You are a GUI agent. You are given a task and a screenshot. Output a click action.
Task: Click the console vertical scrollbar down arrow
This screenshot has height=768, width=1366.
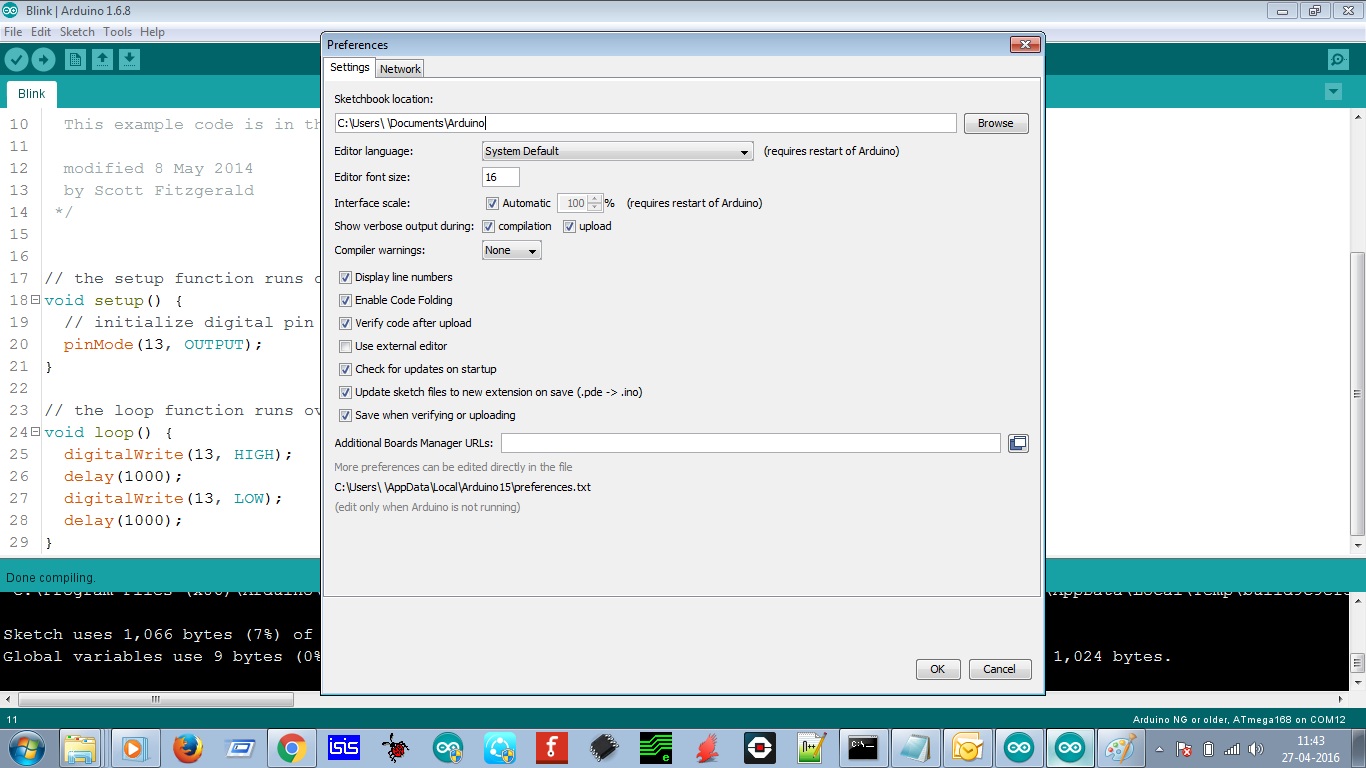[1357, 682]
